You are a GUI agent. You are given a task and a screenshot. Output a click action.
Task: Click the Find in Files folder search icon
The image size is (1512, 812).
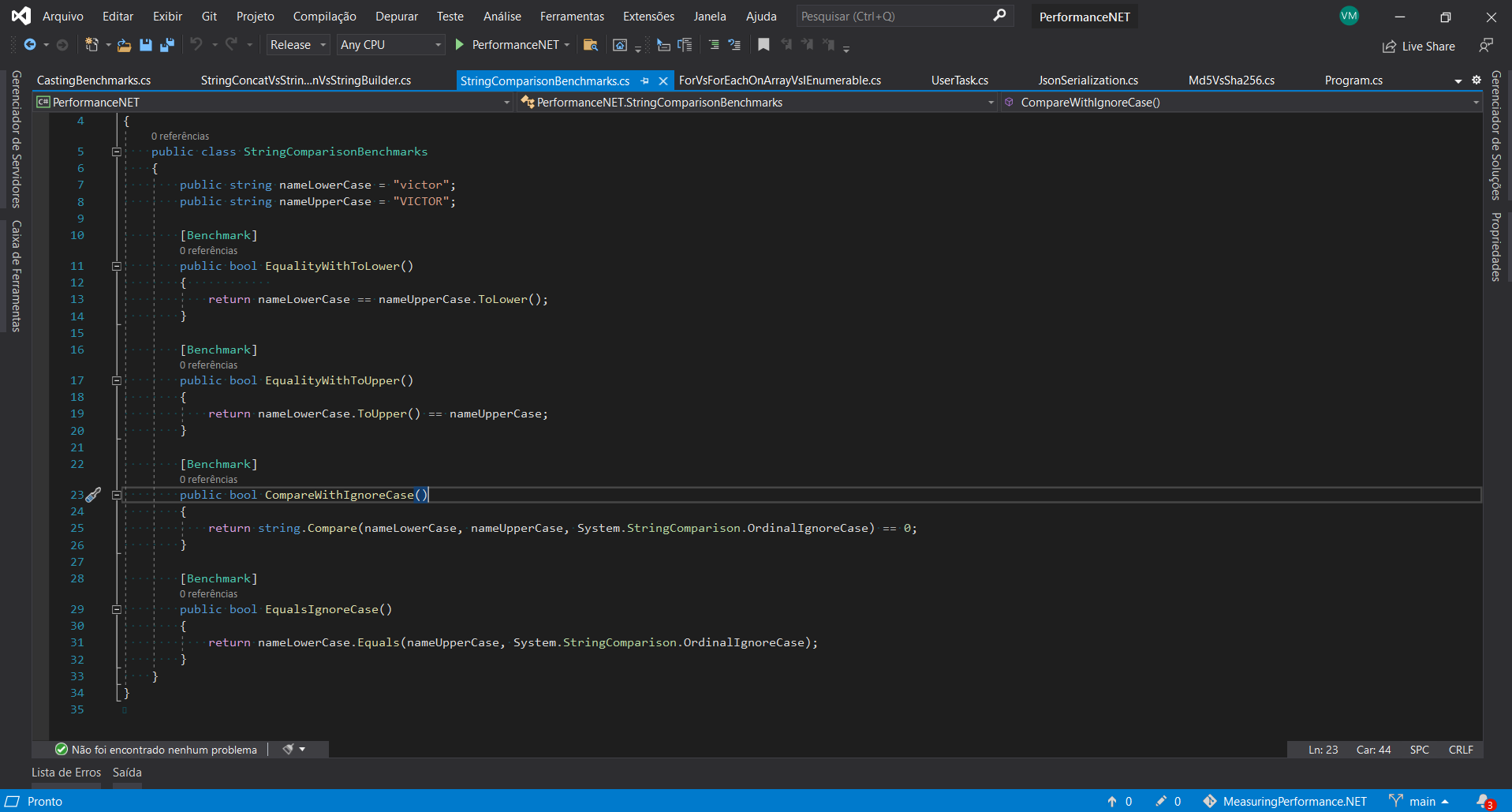(x=590, y=45)
